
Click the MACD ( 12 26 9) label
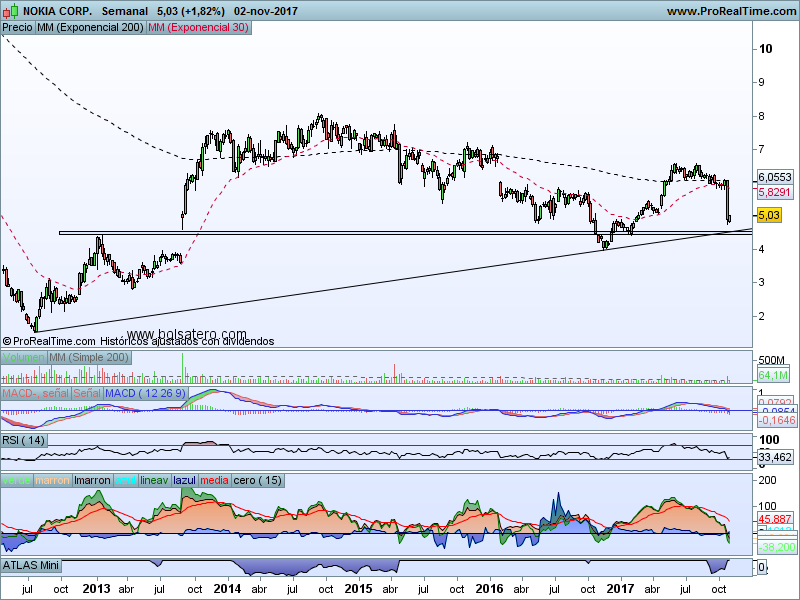(144, 394)
